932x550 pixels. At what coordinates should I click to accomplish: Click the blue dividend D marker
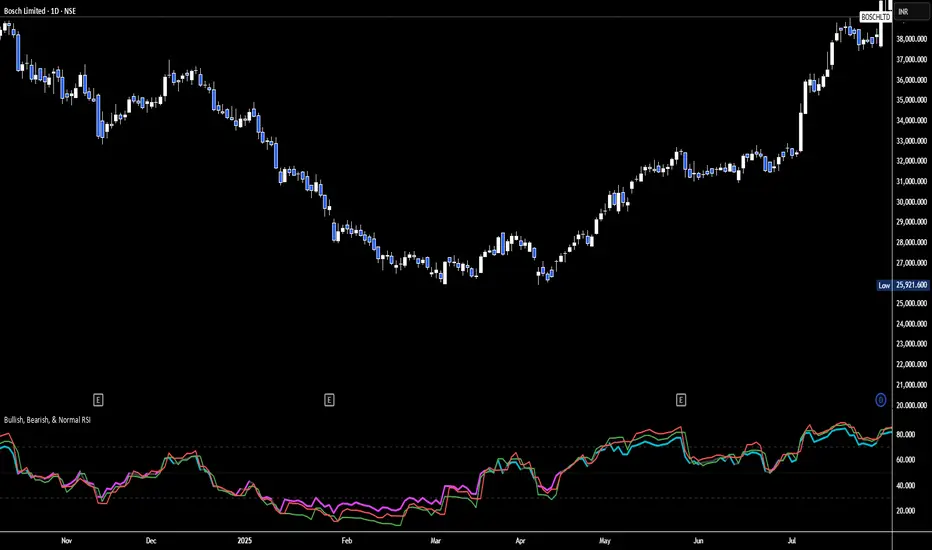(x=881, y=400)
